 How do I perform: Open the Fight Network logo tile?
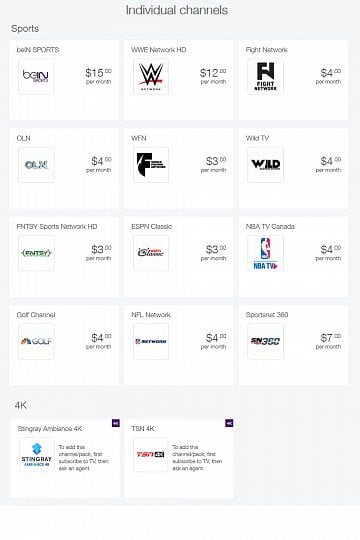coord(265,76)
